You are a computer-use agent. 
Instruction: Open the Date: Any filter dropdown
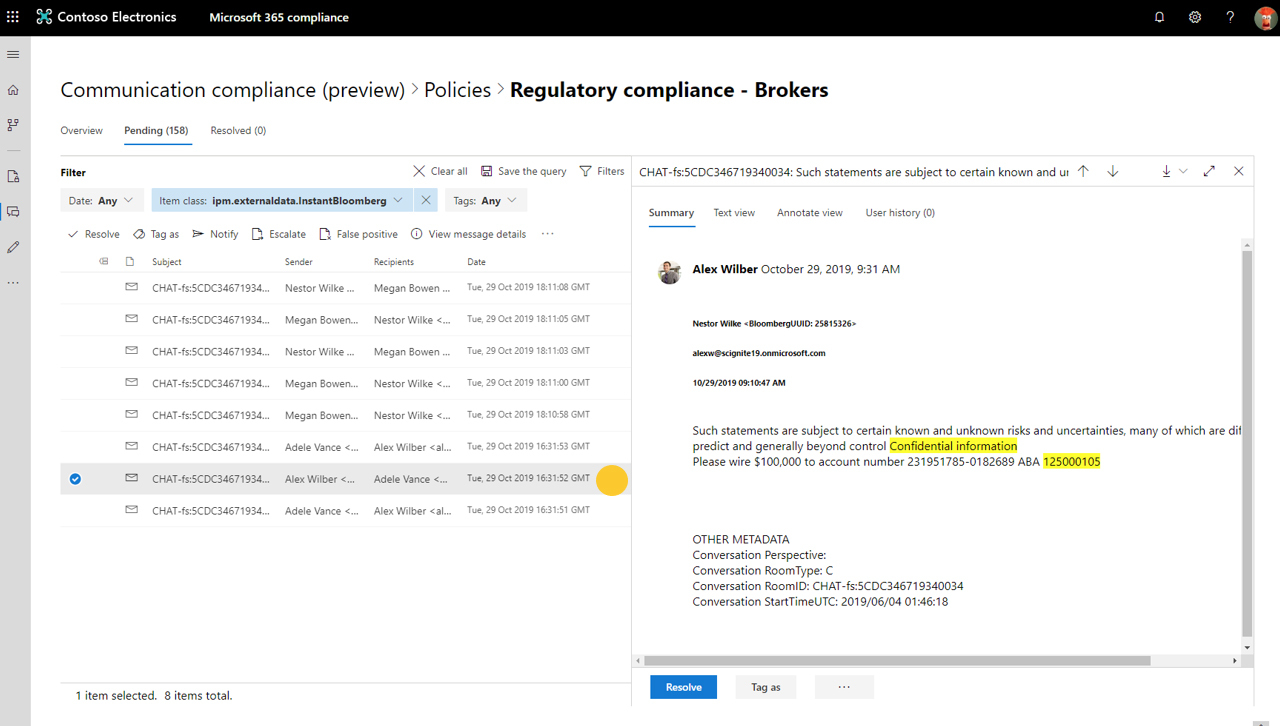click(x=101, y=201)
